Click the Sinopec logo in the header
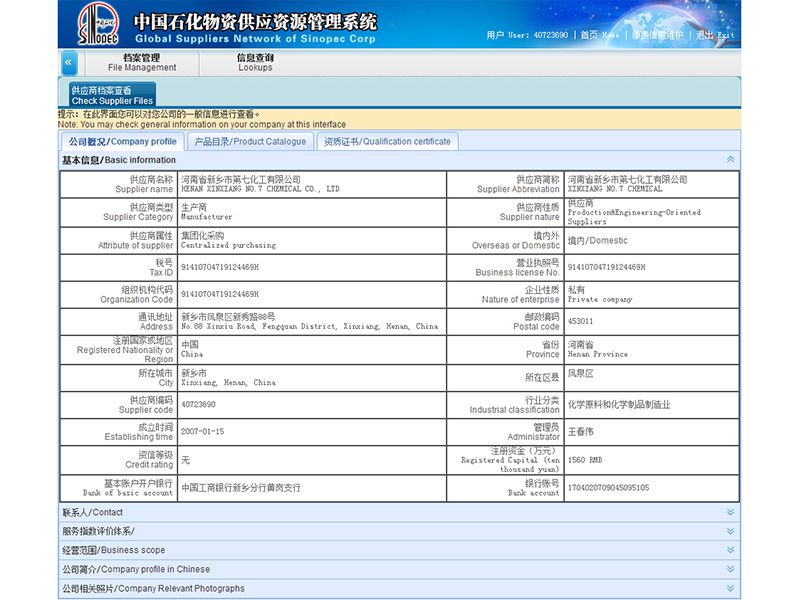 click(x=98, y=25)
